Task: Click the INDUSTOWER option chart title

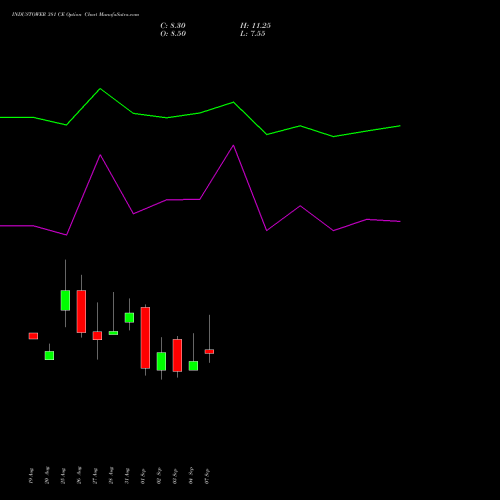Action: [x=75, y=14]
